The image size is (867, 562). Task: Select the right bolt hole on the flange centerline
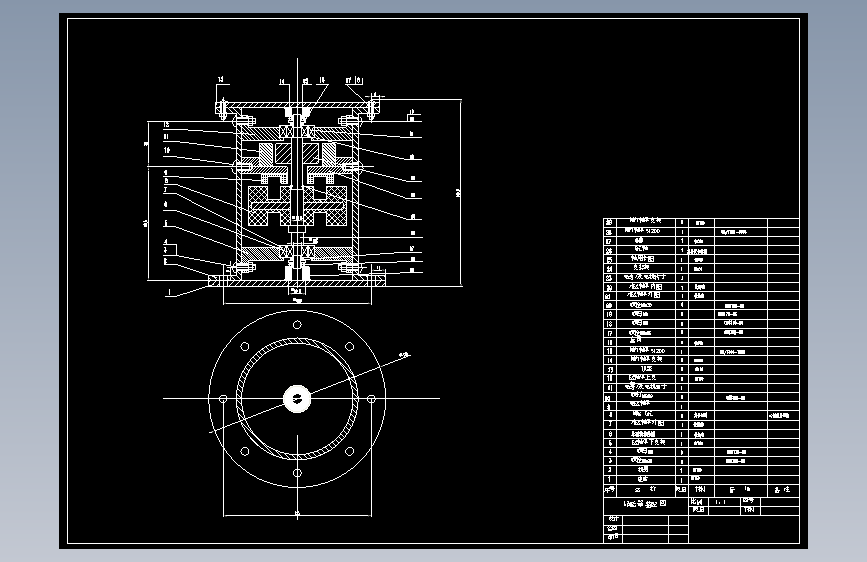coord(371,399)
